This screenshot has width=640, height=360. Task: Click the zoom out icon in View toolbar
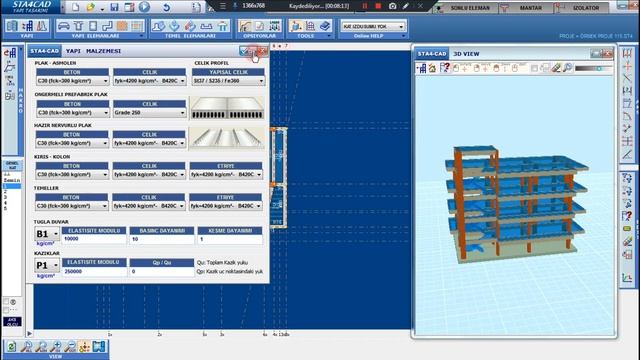(70, 347)
